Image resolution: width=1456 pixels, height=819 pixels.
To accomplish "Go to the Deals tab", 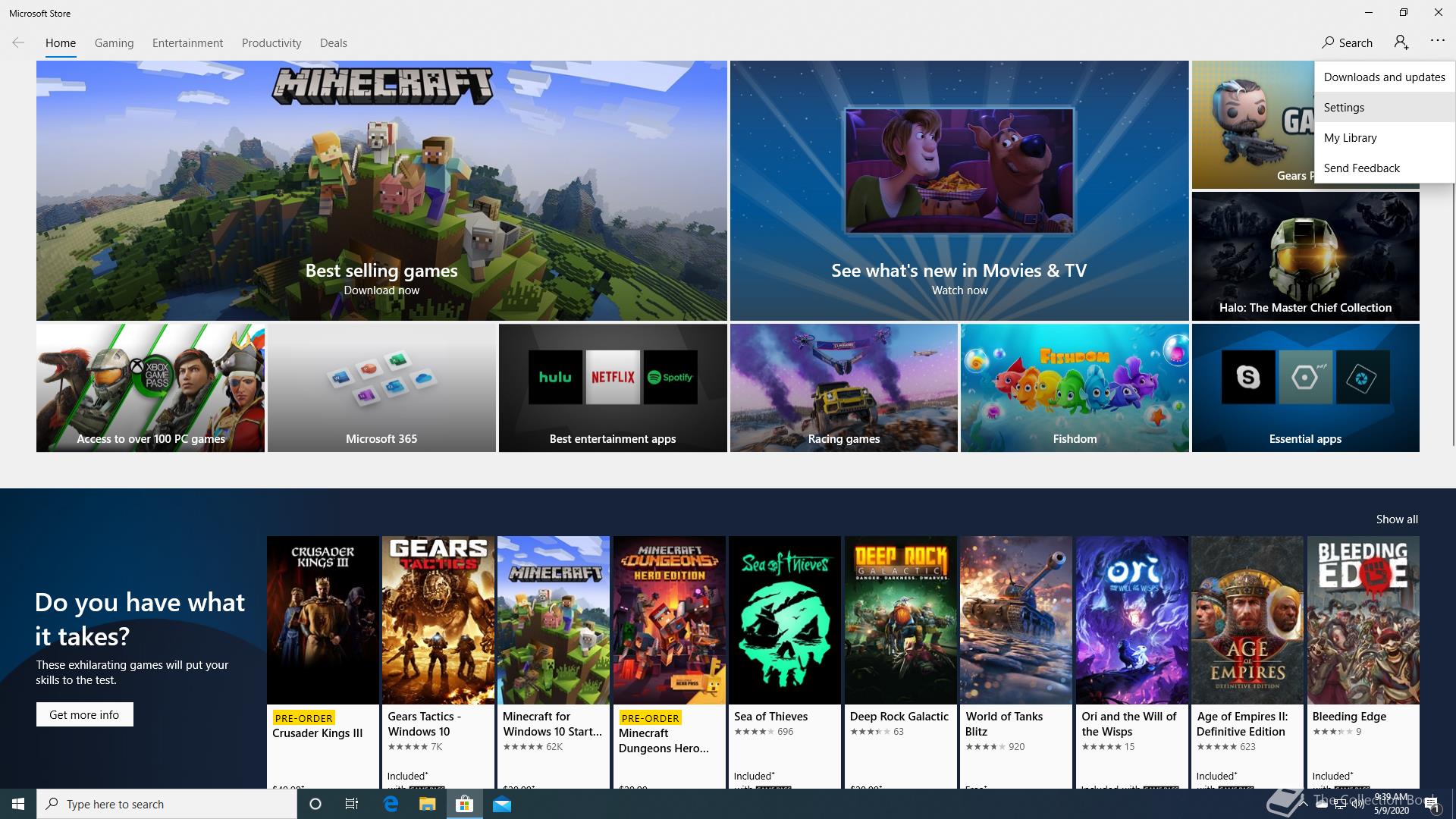I will tap(334, 43).
